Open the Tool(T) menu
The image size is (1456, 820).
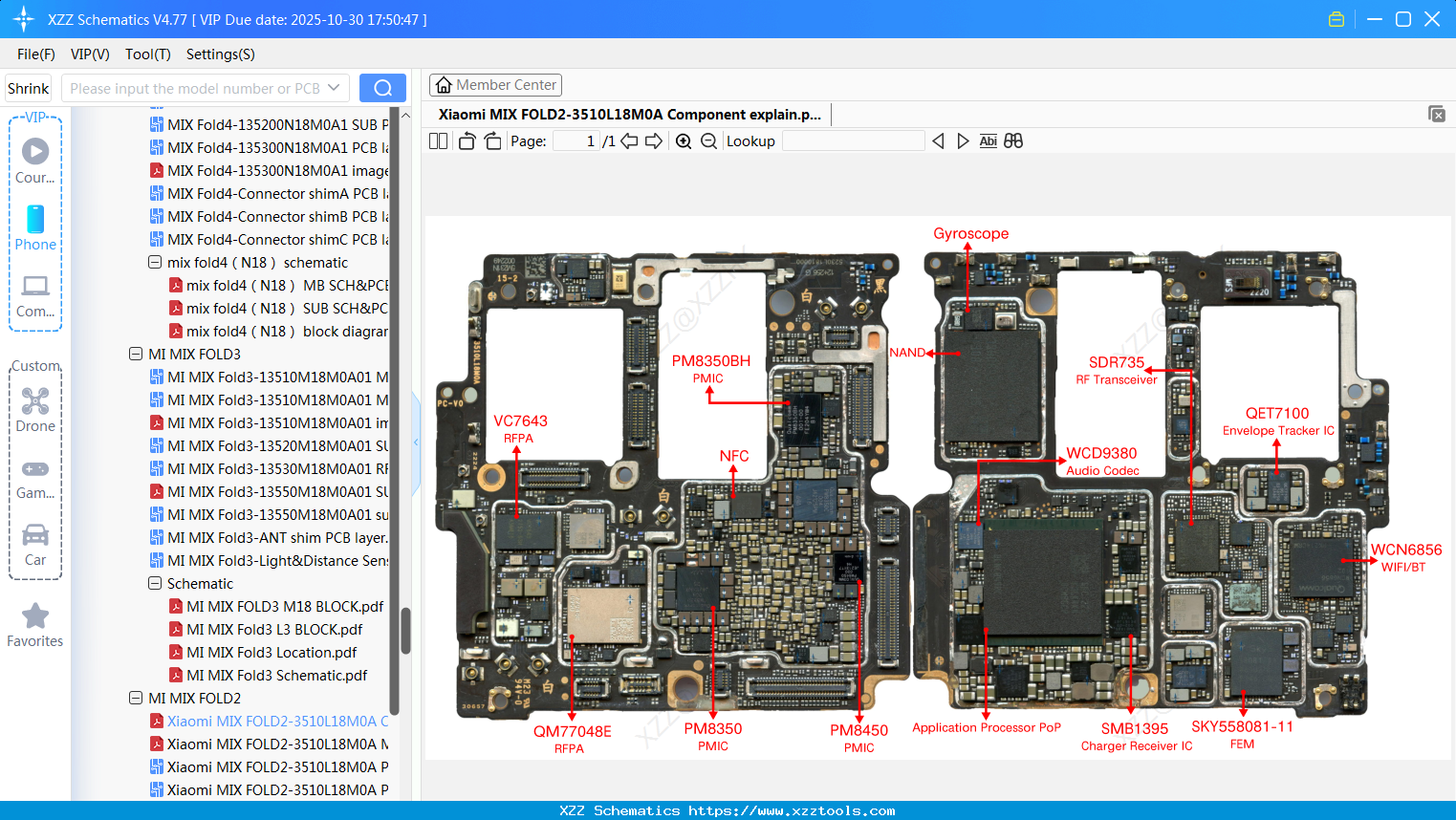(147, 54)
